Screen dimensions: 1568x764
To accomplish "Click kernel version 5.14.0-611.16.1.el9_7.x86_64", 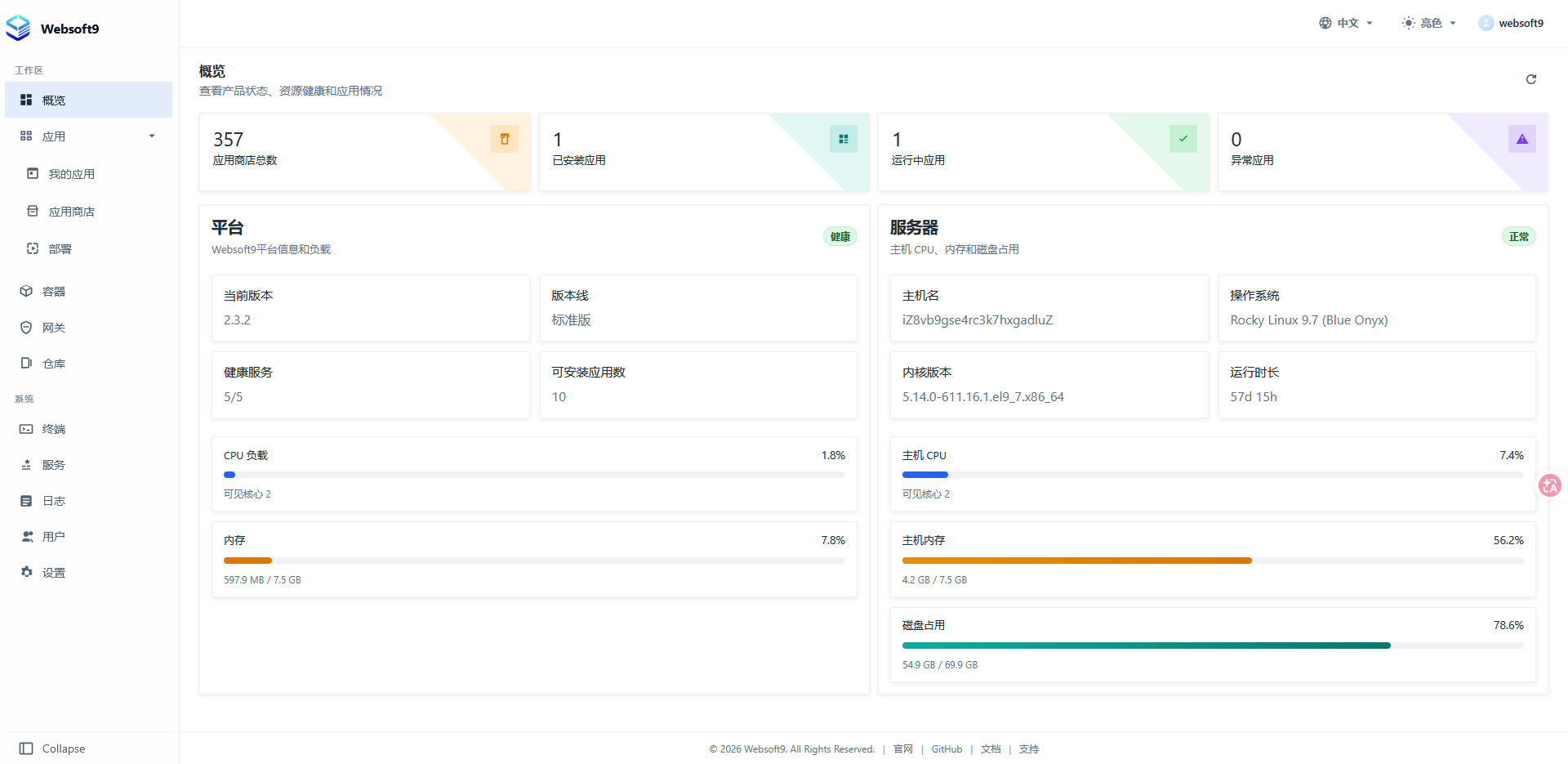I will tap(983, 397).
